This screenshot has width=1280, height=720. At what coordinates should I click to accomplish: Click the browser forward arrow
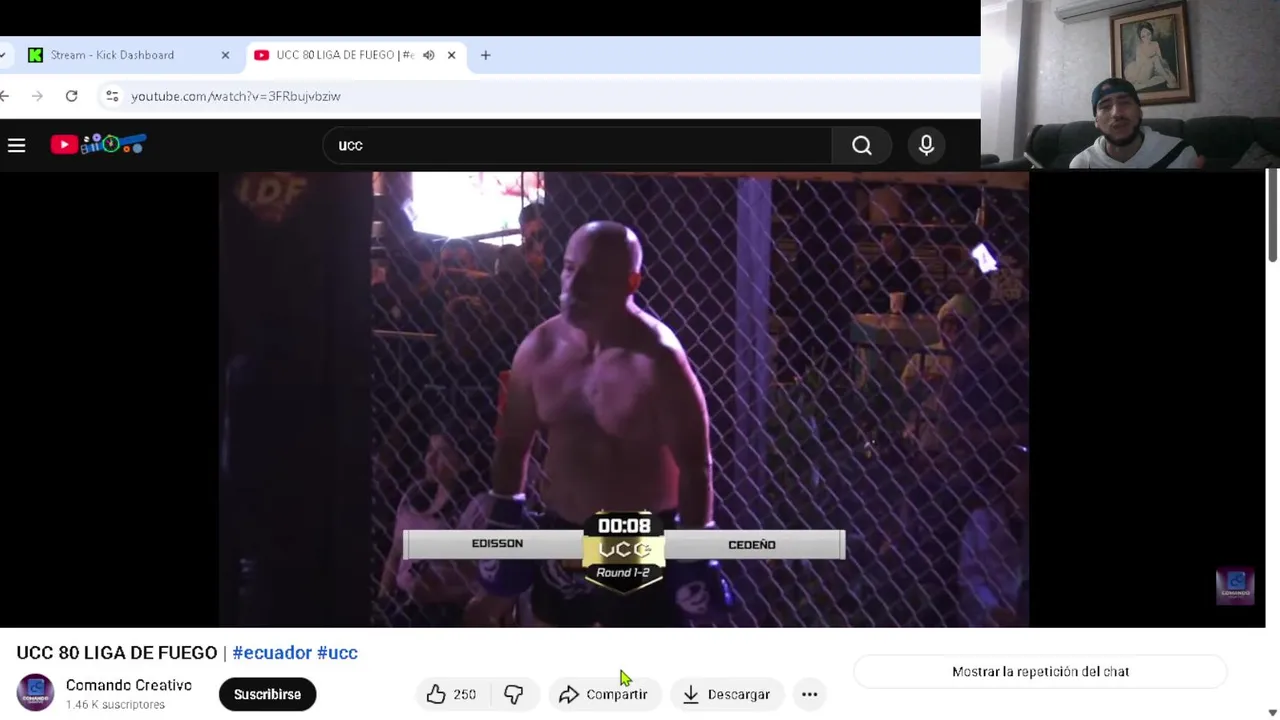[x=37, y=96]
